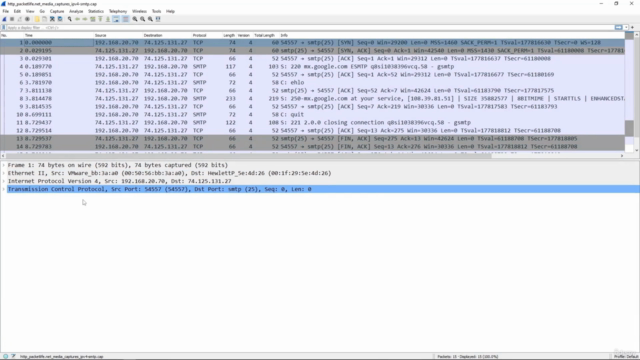The image size is (640, 360).
Task: Select packet 11, the 221 closing connection response
Action: (312, 122)
